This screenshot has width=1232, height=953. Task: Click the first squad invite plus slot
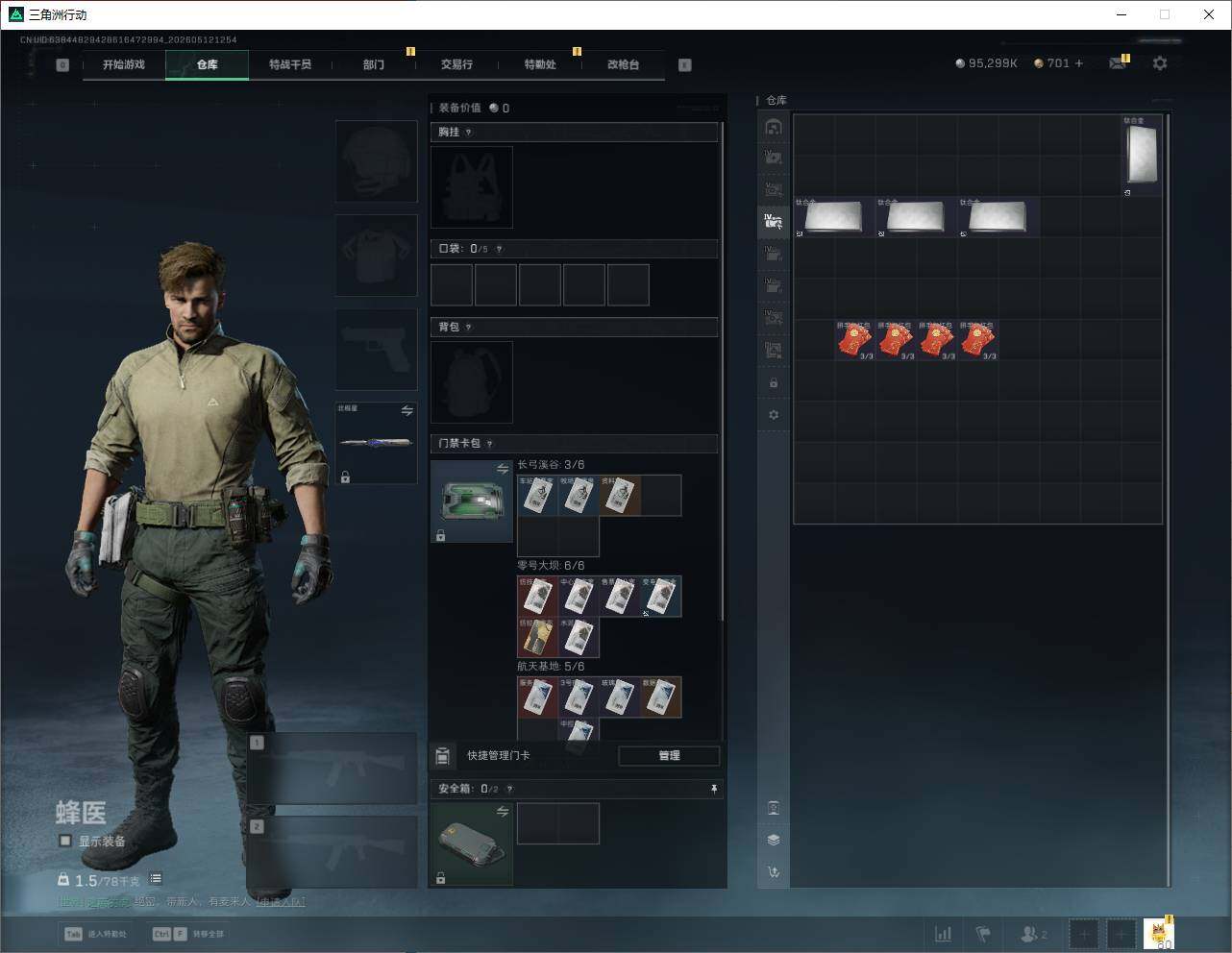point(1084,934)
